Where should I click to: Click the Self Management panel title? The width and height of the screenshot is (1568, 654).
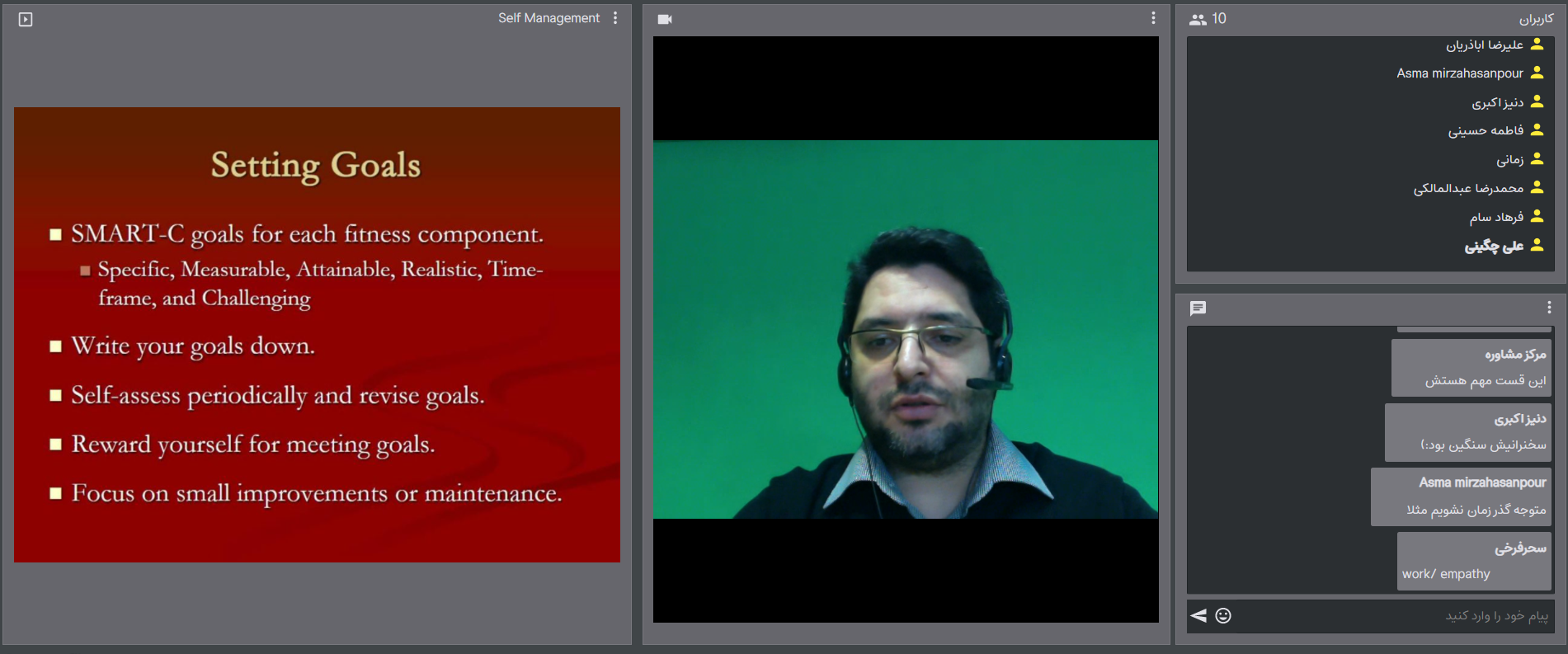(x=549, y=18)
